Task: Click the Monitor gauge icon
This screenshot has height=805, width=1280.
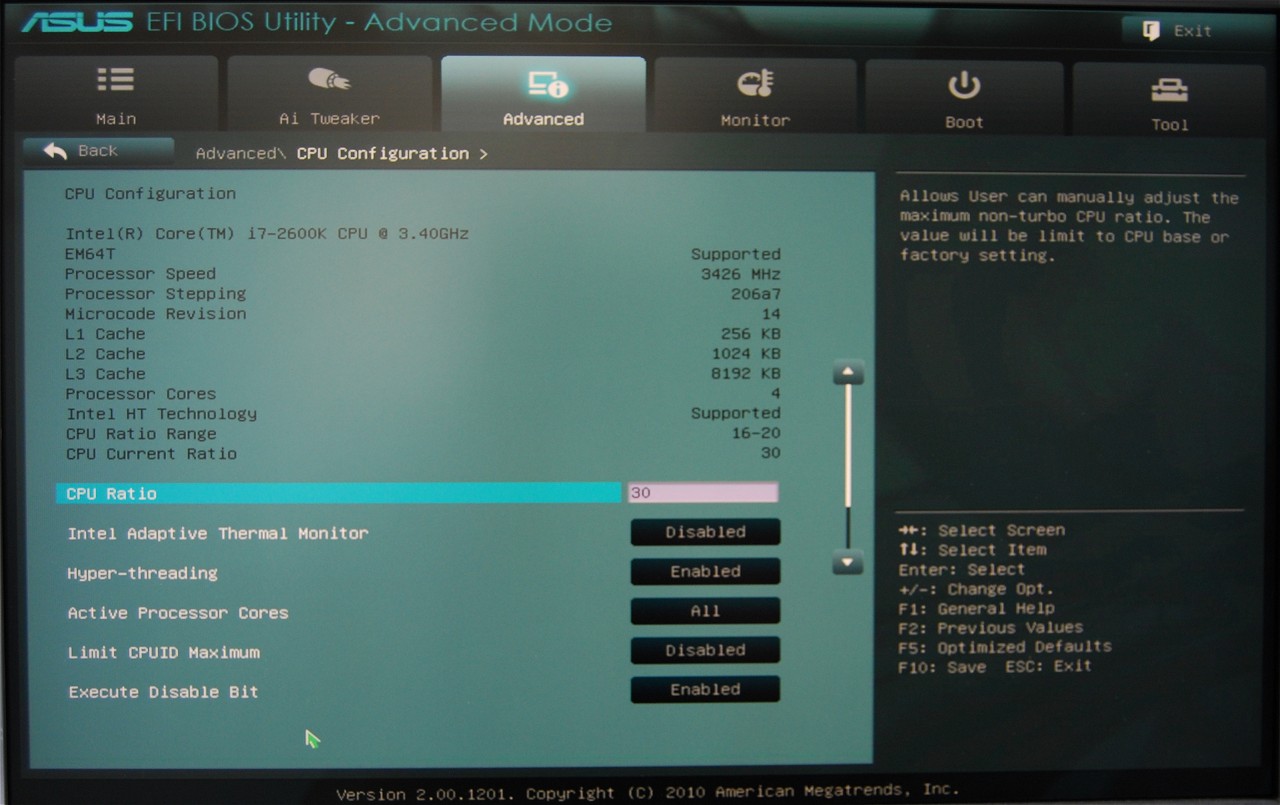Action: click(755, 84)
